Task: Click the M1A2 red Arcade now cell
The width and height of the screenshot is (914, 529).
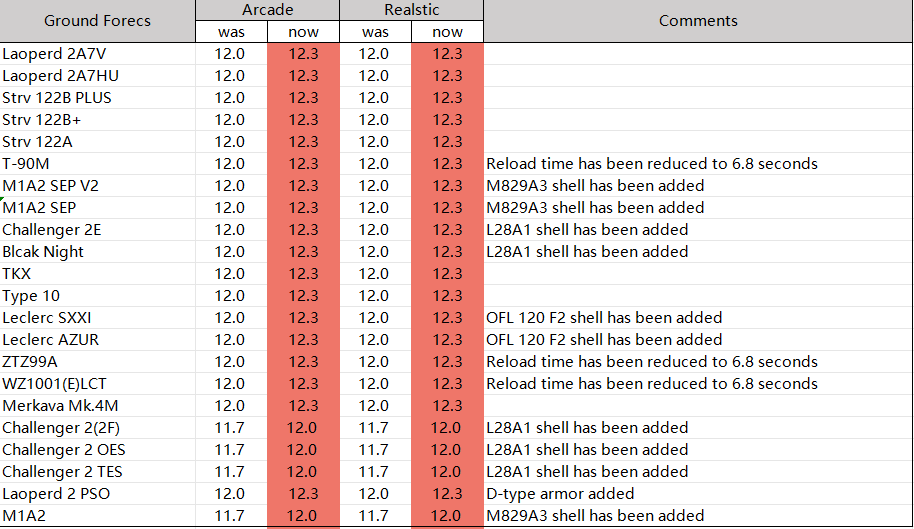Action: point(303,516)
